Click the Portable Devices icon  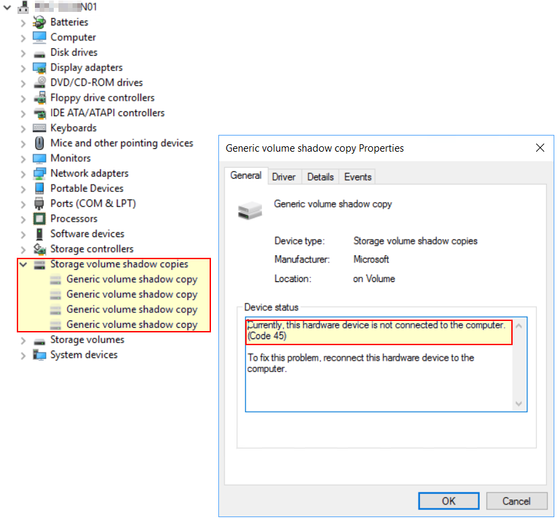tap(39, 188)
